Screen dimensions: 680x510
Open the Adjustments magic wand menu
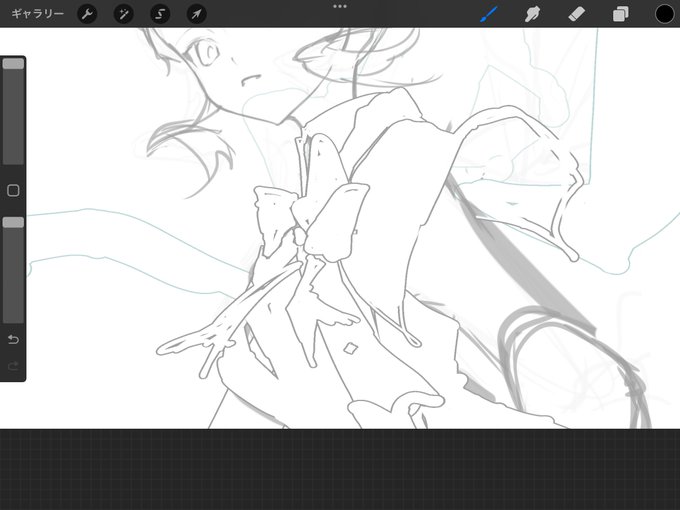pyautogui.click(x=124, y=14)
